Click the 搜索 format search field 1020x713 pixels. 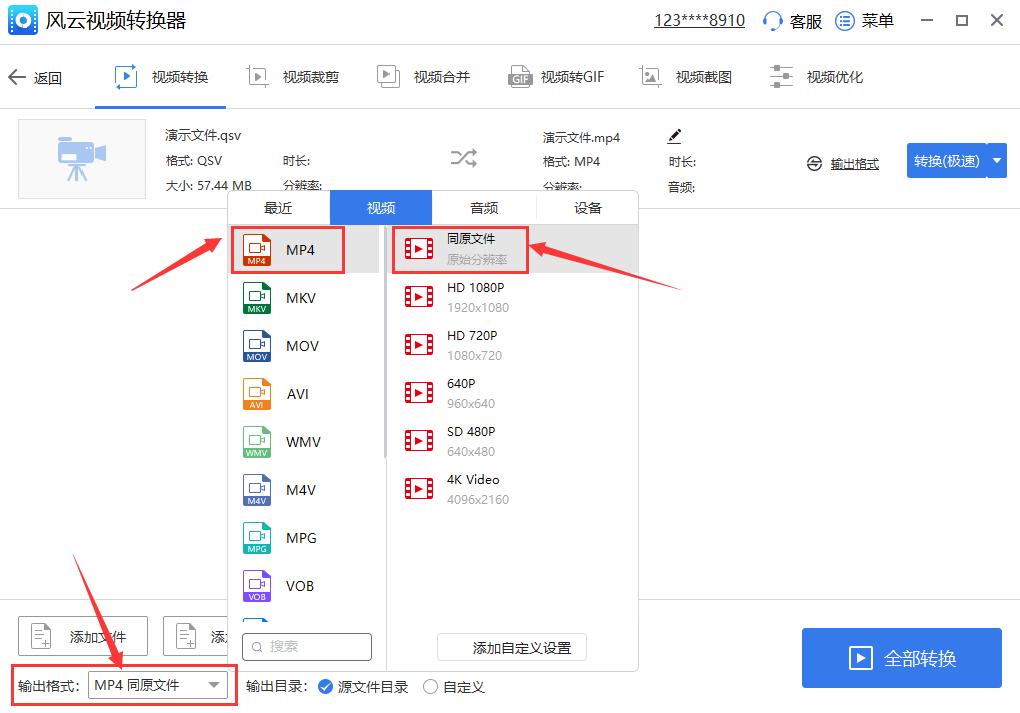[x=307, y=647]
